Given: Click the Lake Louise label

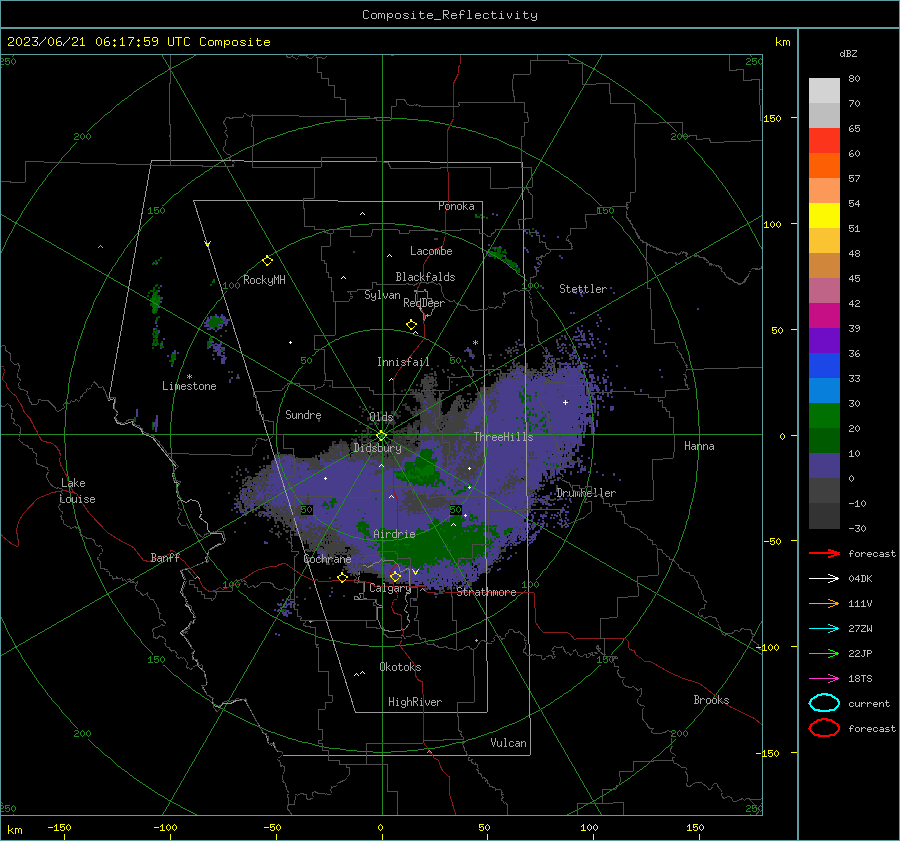Looking at the screenshot, I should click(77, 491).
